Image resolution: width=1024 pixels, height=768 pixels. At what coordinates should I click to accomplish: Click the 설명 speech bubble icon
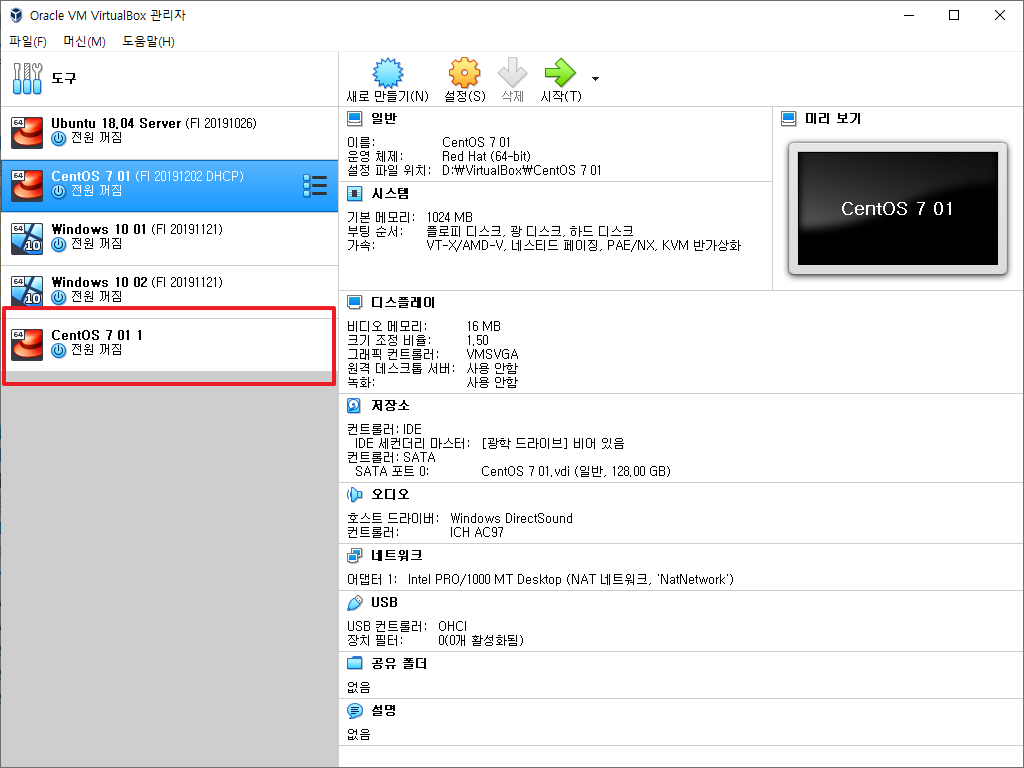tap(354, 711)
